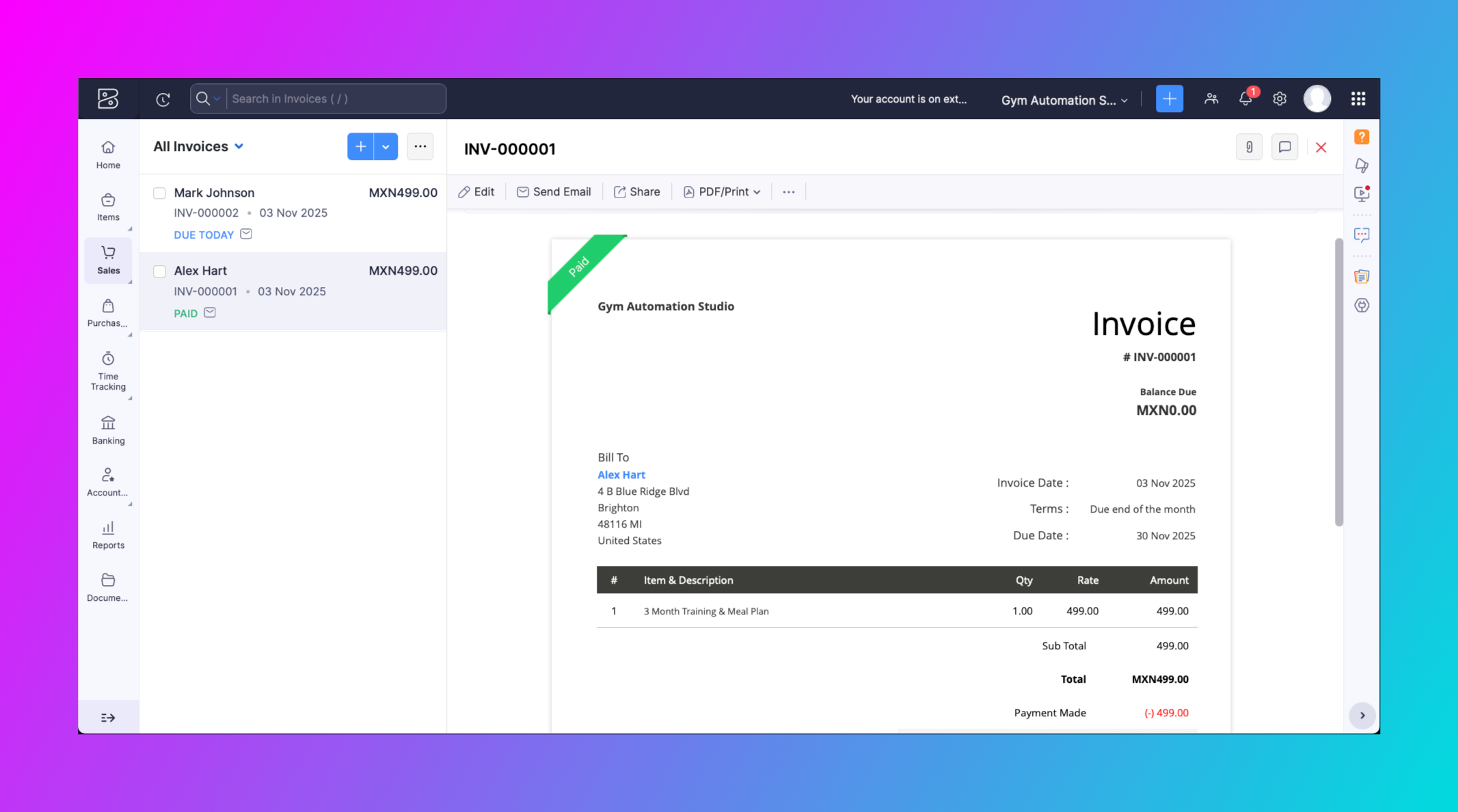
Task: Open the Items module
Action: pos(108,207)
